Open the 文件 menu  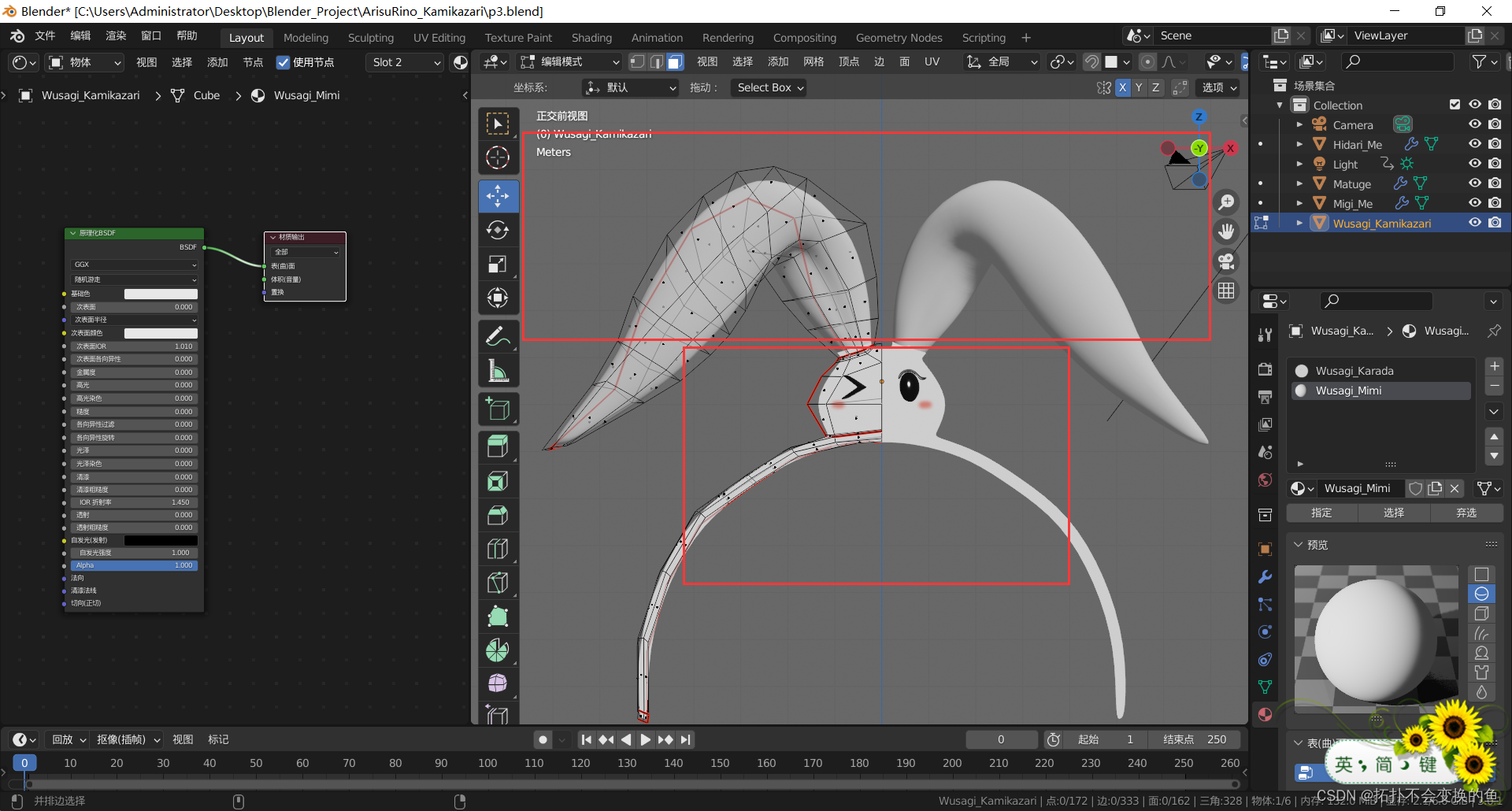click(x=45, y=36)
